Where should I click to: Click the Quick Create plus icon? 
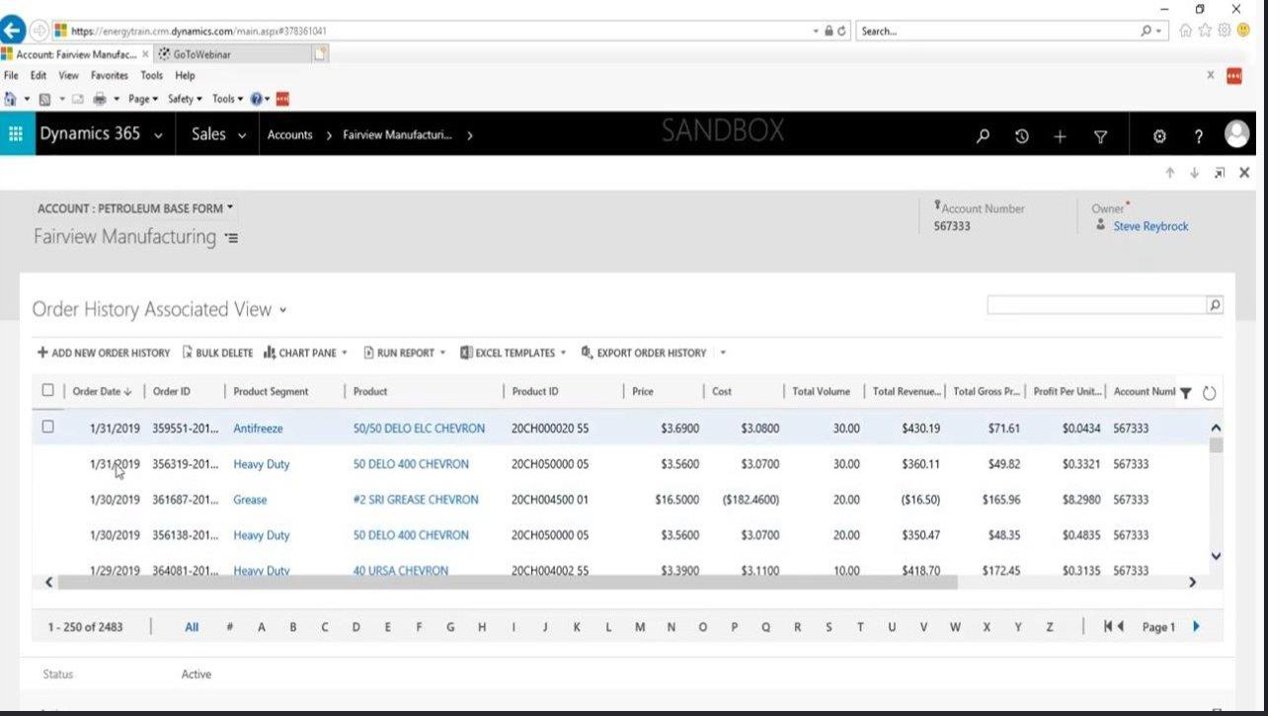pyautogui.click(x=1060, y=136)
